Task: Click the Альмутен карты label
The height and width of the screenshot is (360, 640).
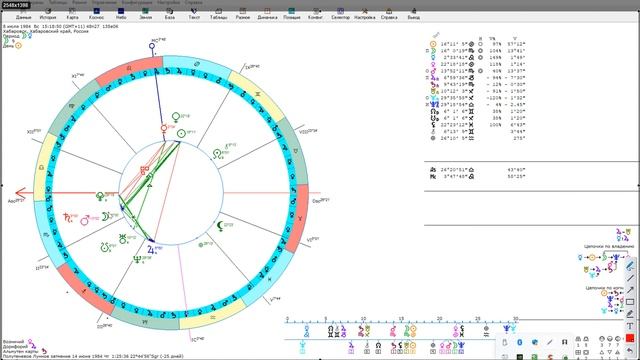Action: point(20,351)
